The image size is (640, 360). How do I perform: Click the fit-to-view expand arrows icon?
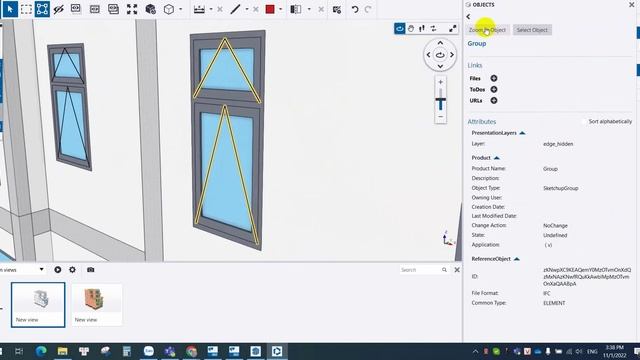[x=132, y=9]
